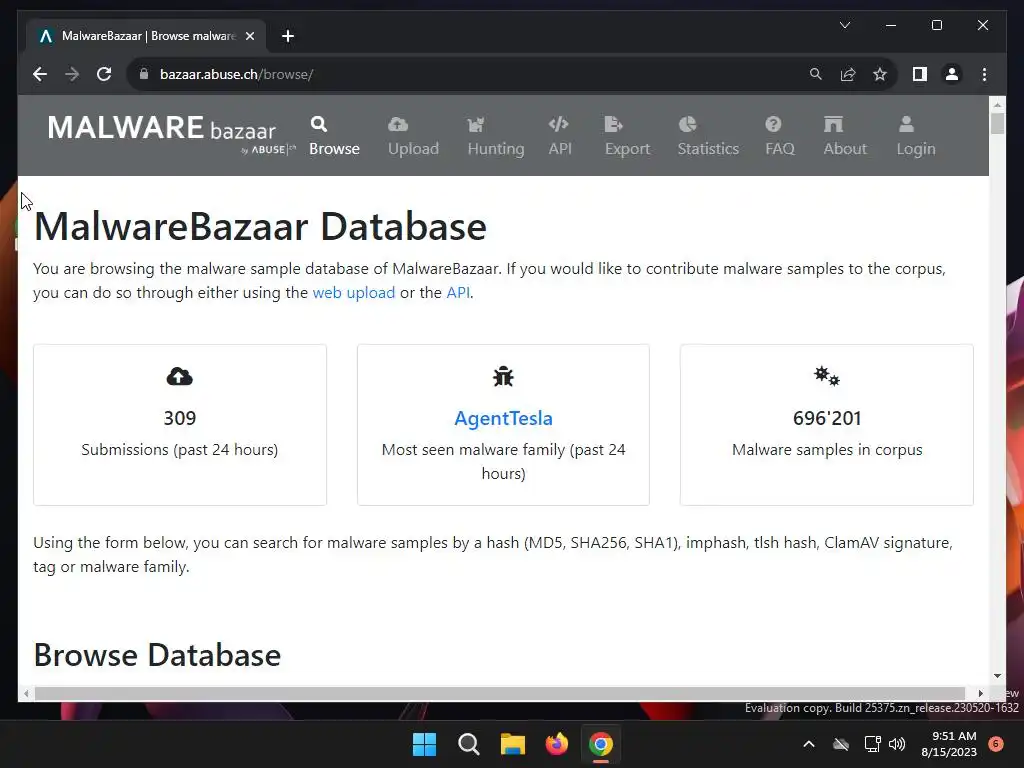Open File Explorer from taskbar
This screenshot has height=768, width=1024.
pyautogui.click(x=513, y=744)
